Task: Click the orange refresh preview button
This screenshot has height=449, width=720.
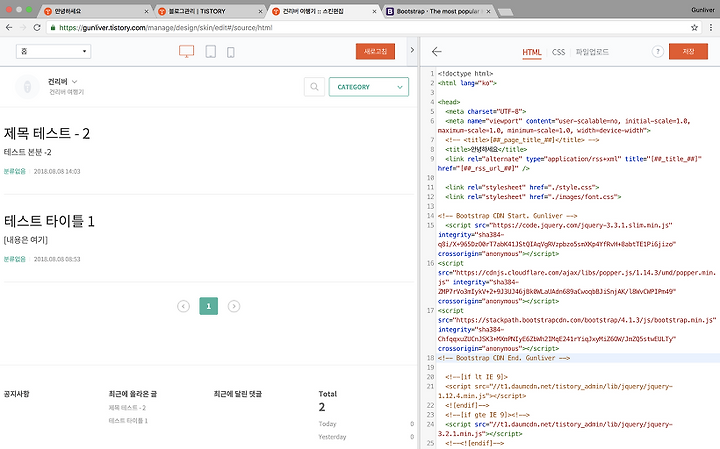Action: 375,51
